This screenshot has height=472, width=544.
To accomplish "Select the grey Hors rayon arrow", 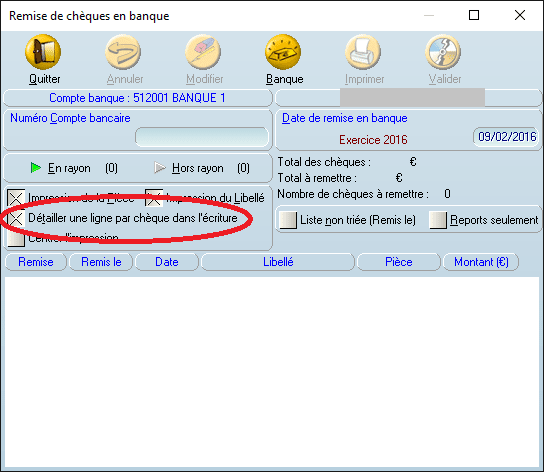I will 160,168.
